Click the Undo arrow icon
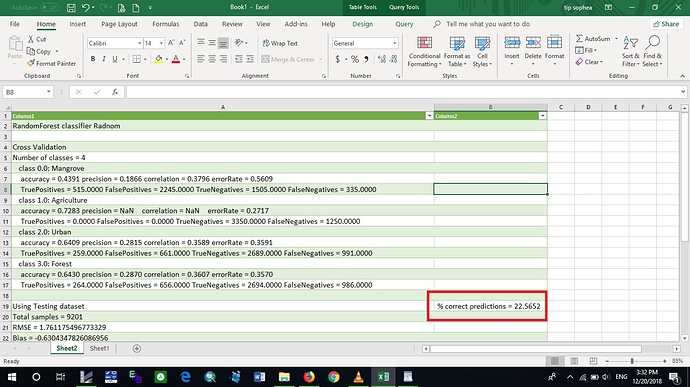The image size is (690, 387). (86, 7)
